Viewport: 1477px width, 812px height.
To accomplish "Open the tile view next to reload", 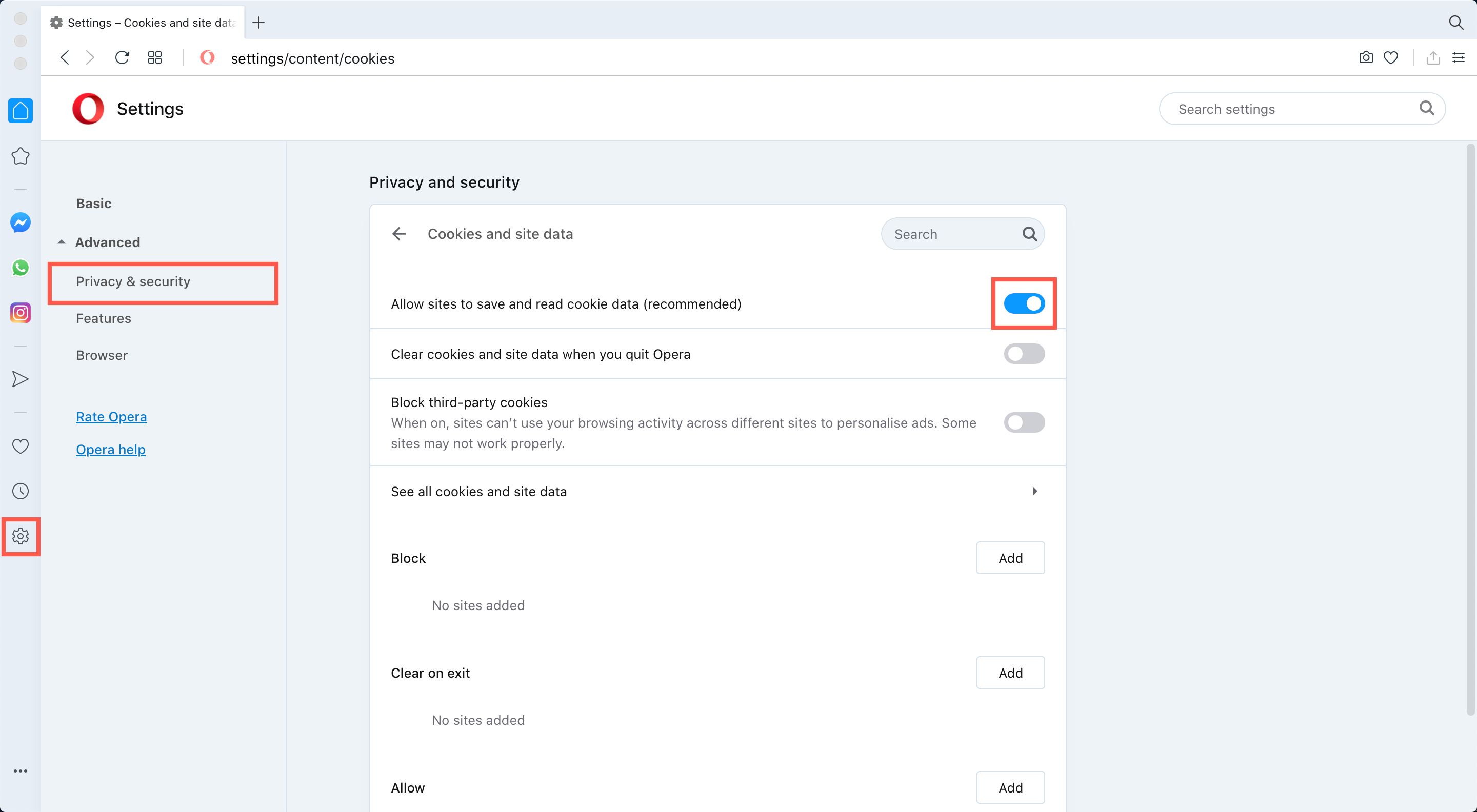I will pyautogui.click(x=154, y=57).
